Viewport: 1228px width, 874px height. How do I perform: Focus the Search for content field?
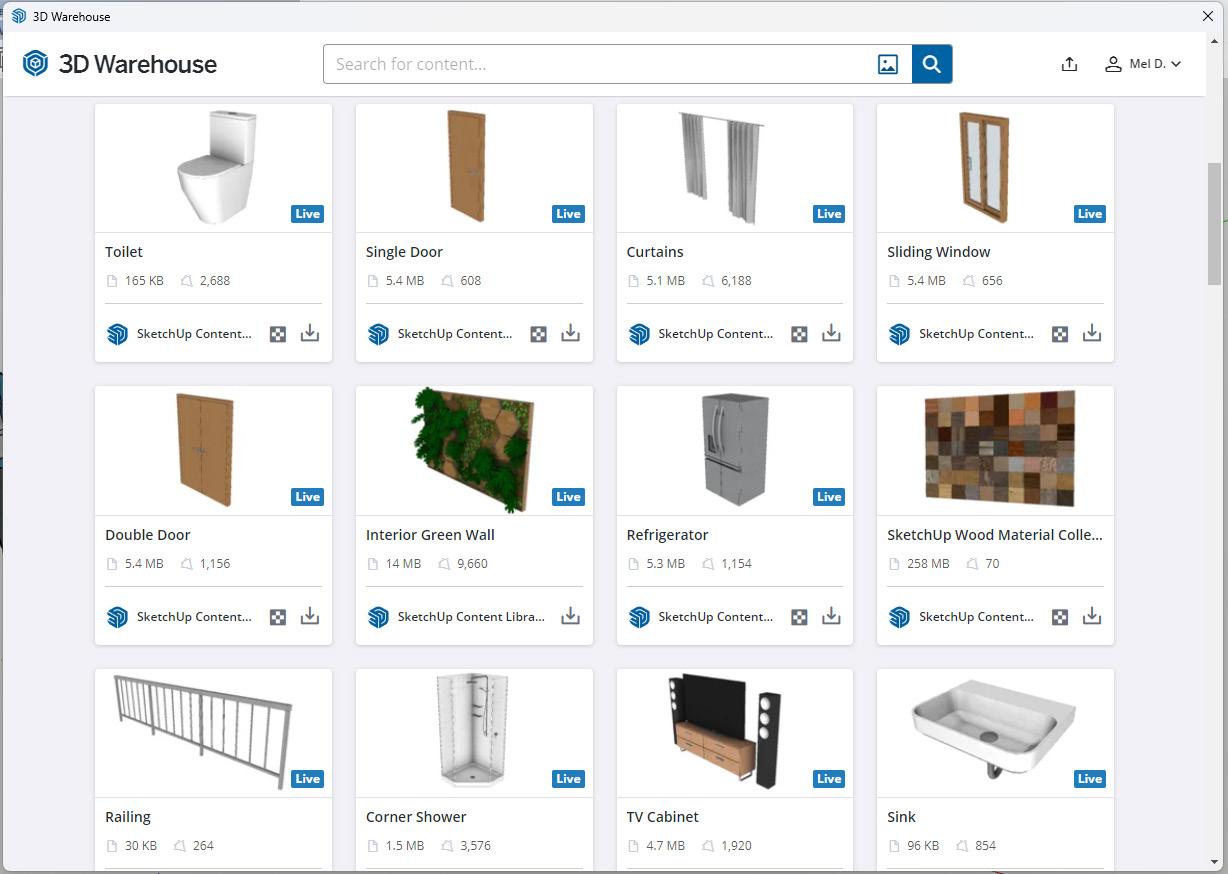[x=600, y=64]
